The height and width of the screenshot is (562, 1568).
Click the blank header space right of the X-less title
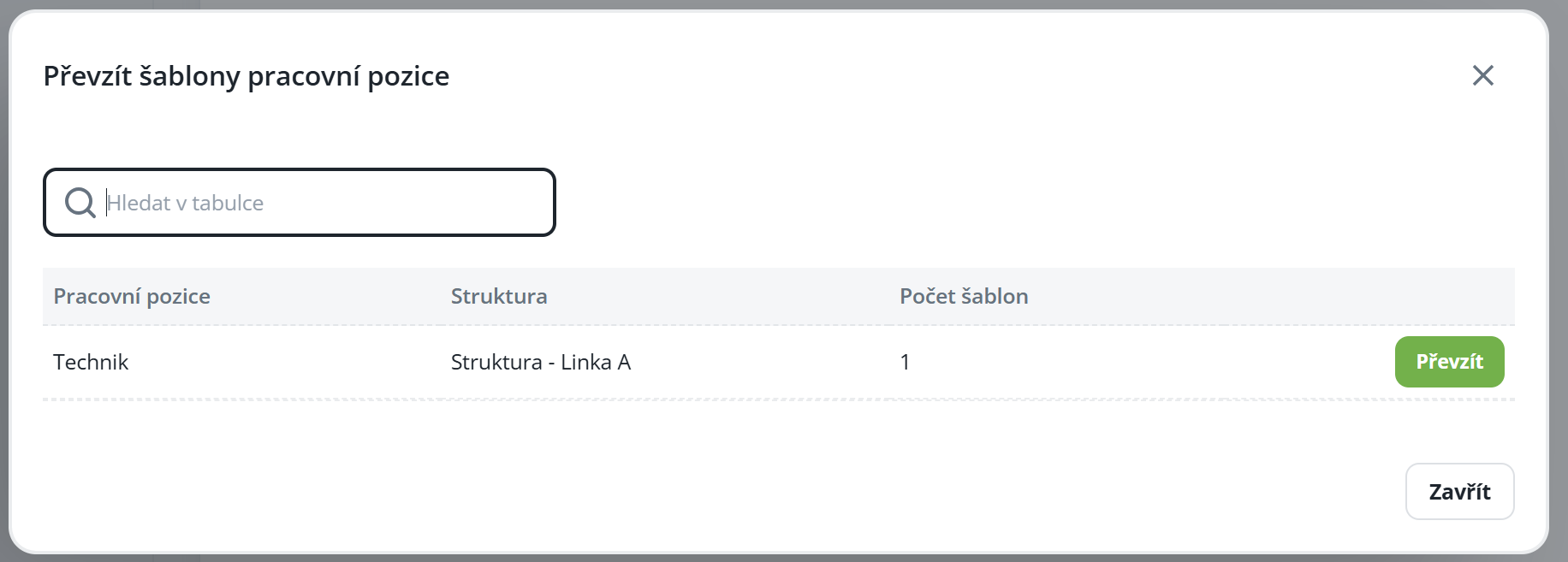941,76
